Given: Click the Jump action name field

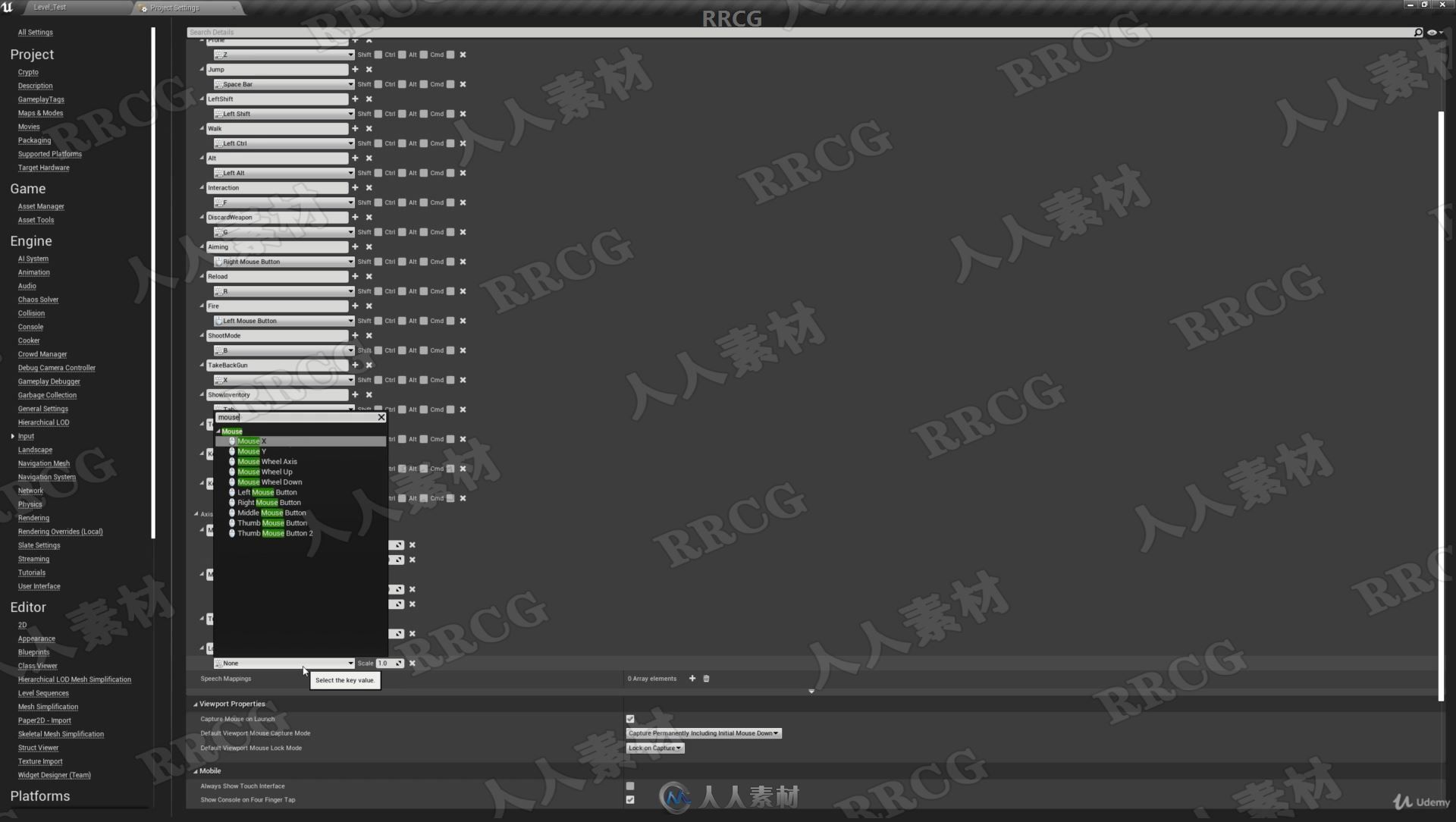Looking at the screenshot, I should coord(277,69).
